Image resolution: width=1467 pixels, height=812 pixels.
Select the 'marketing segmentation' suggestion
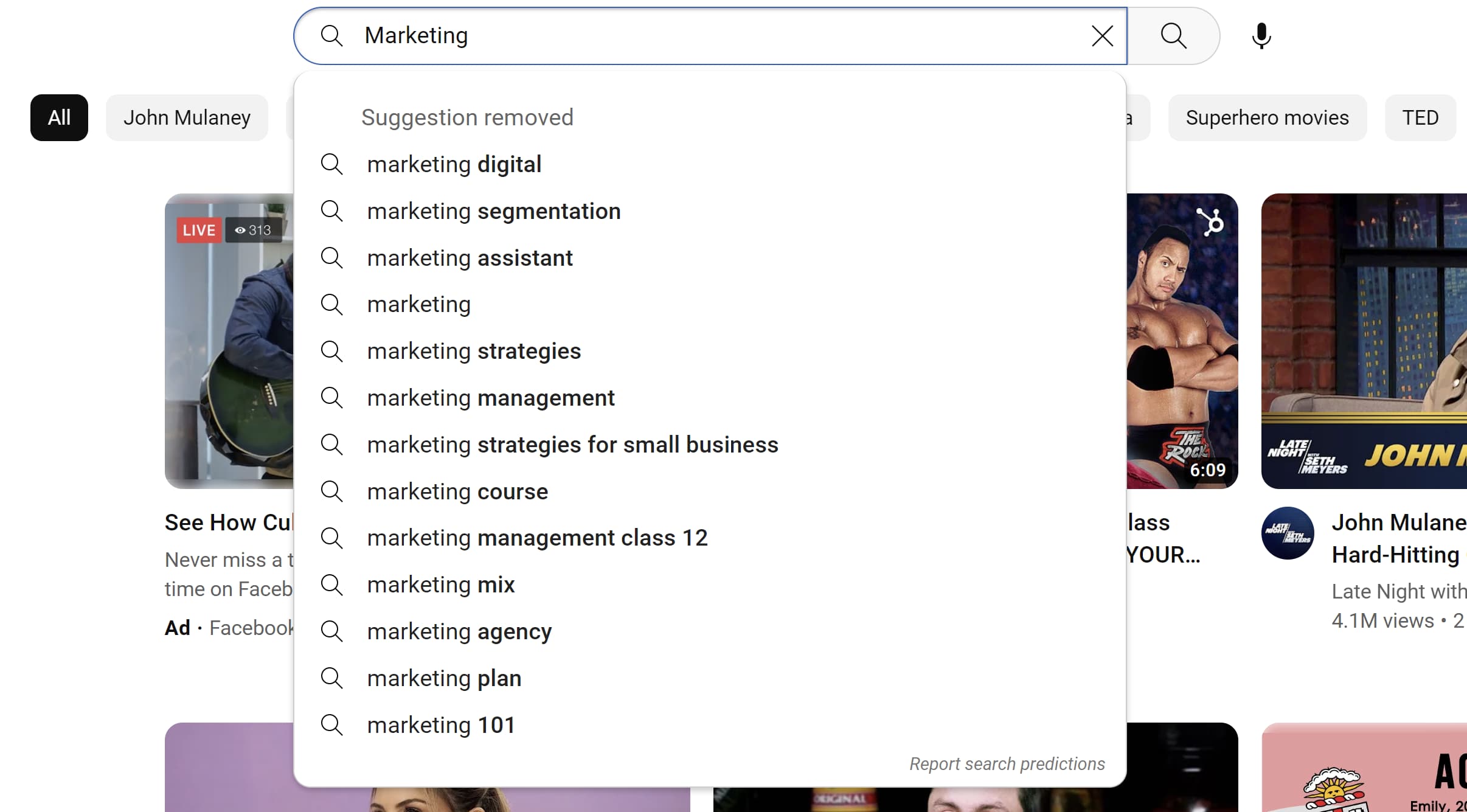click(493, 211)
